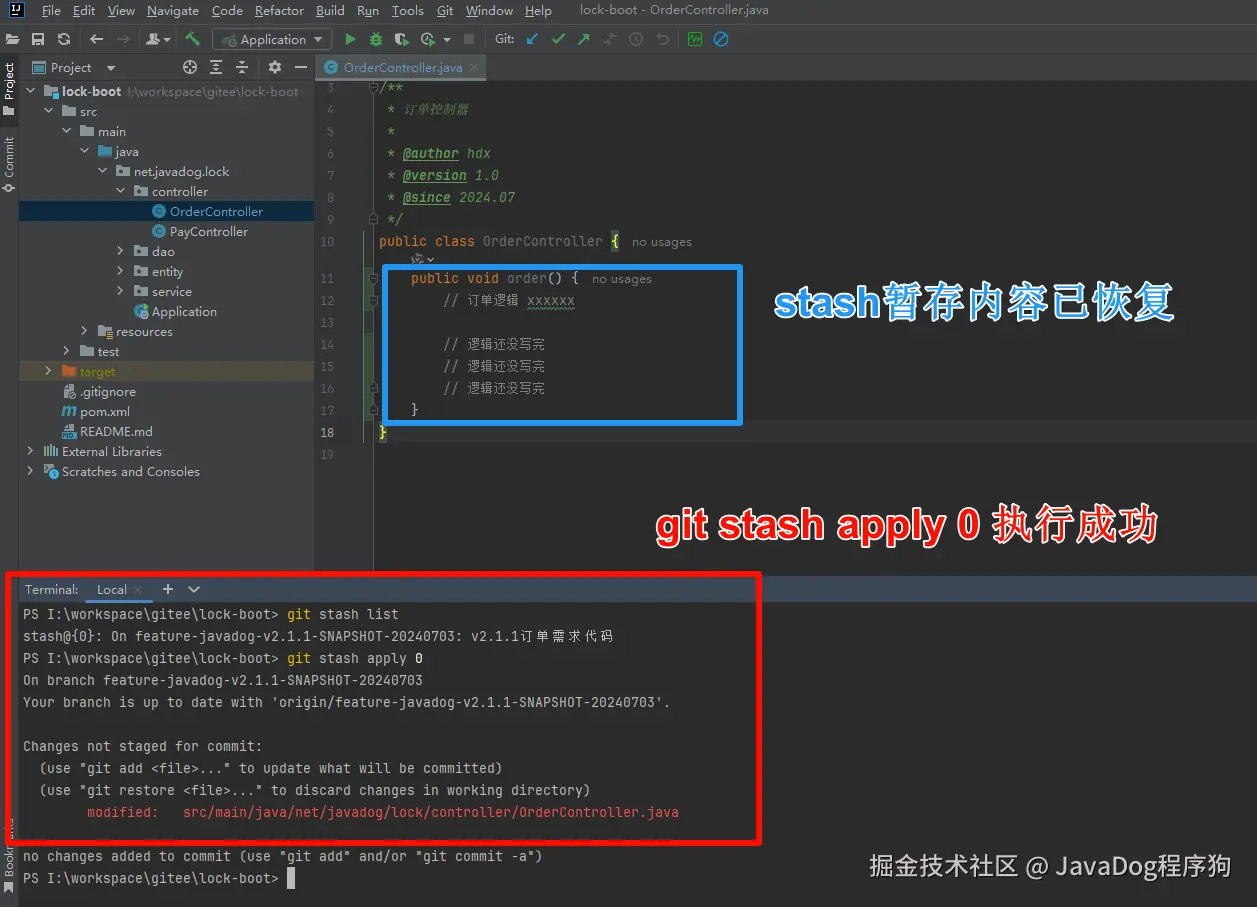Open the Commit side tool window
The image size is (1257, 907).
click(9, 164)
